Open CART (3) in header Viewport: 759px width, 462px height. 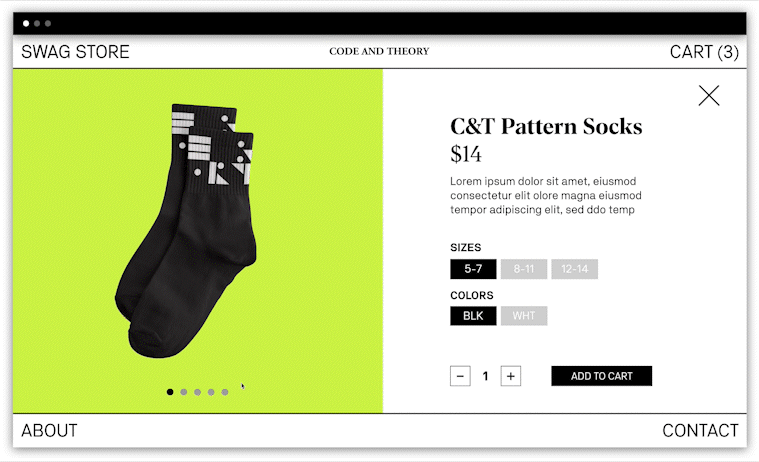[704, 52]
